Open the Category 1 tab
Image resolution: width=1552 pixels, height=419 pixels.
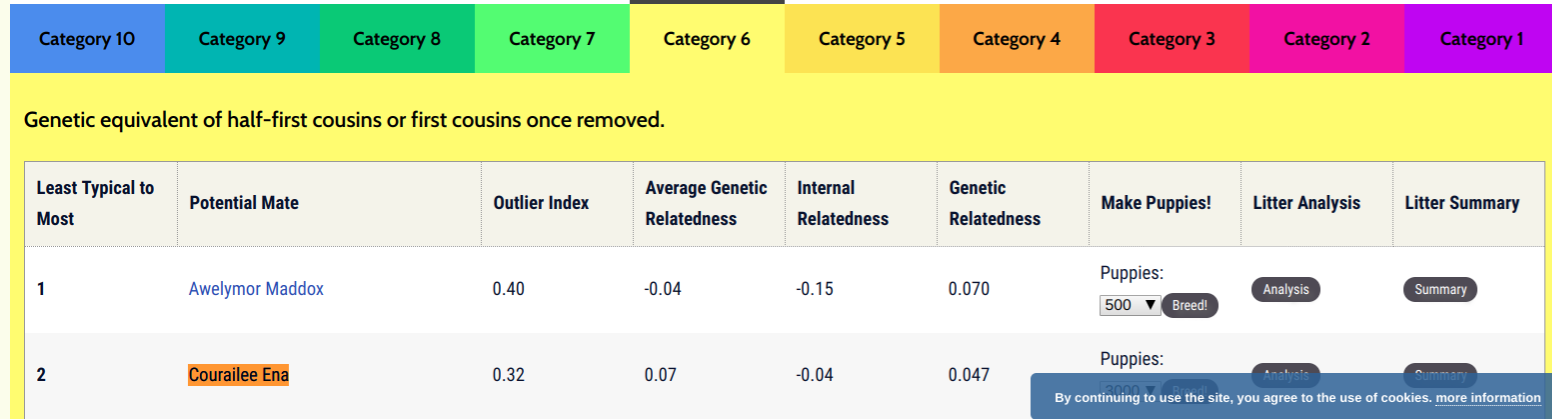(1478, 39)
